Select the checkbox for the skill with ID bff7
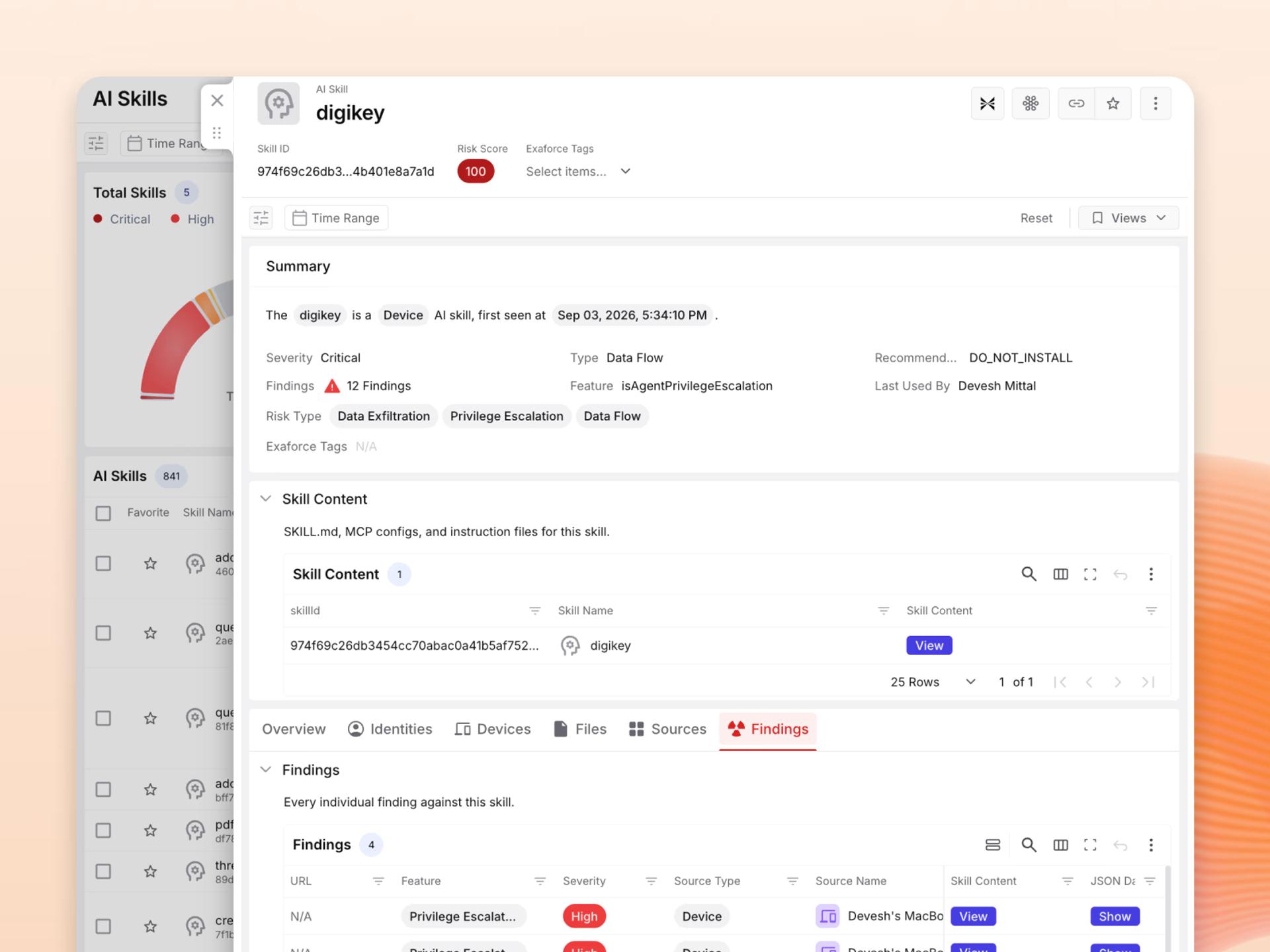The width and height of the screenshot is (1270, 952). [103, 790]
